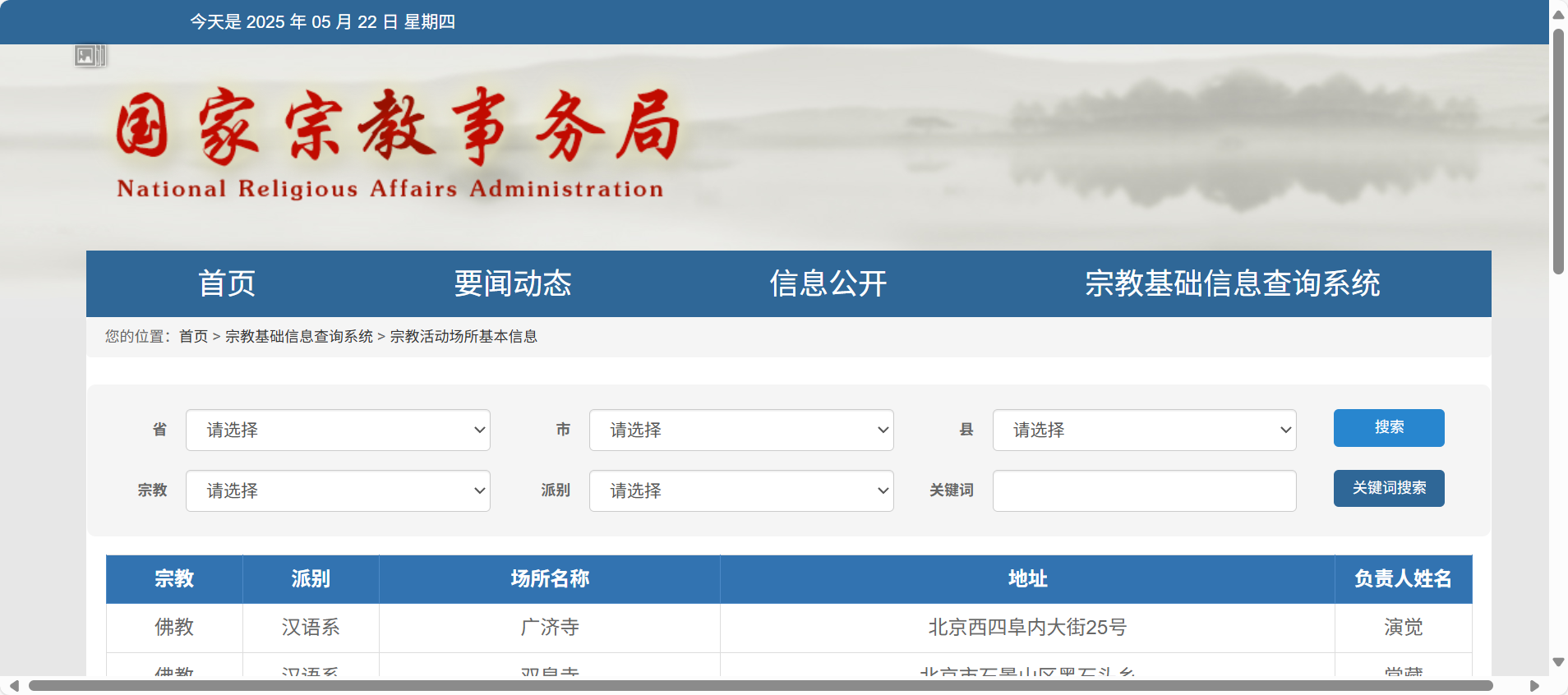This screenshot has height=695, width=1568.
Task: Open 宗教基础信息查询系统 in navigation bar
Action: [1232, 283]
